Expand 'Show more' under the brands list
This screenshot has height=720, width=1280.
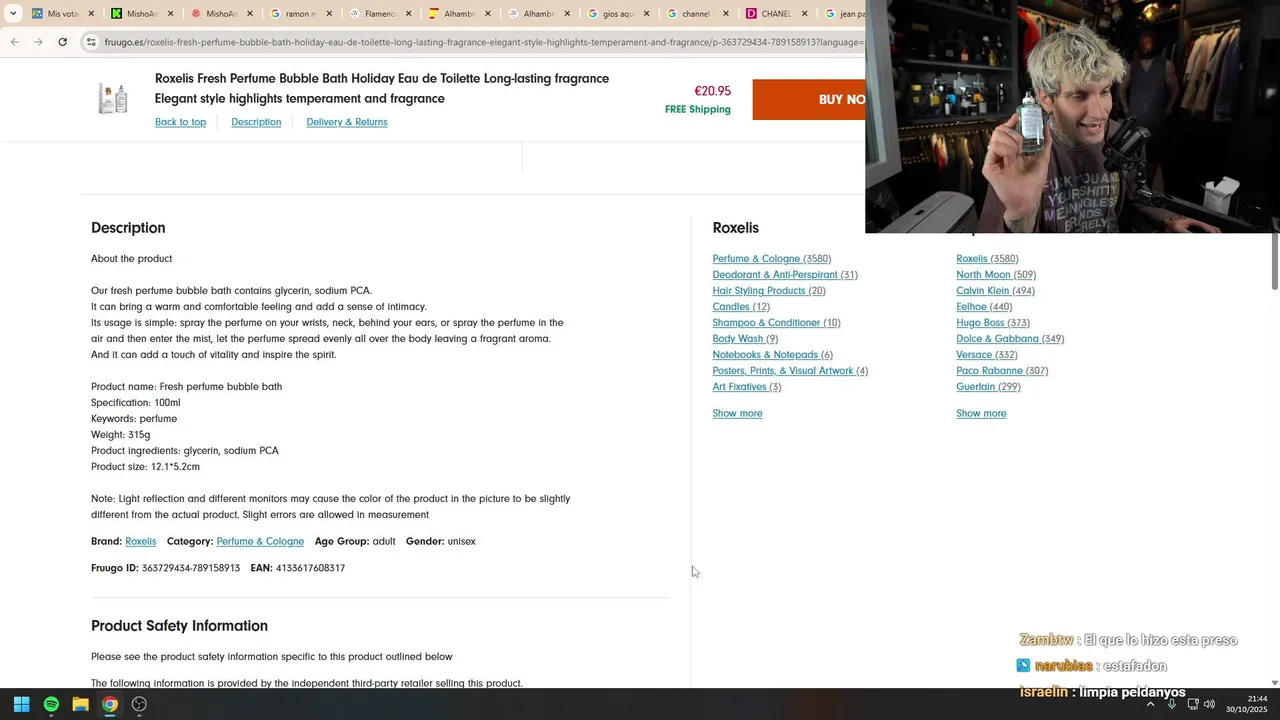tap(981, 413)
